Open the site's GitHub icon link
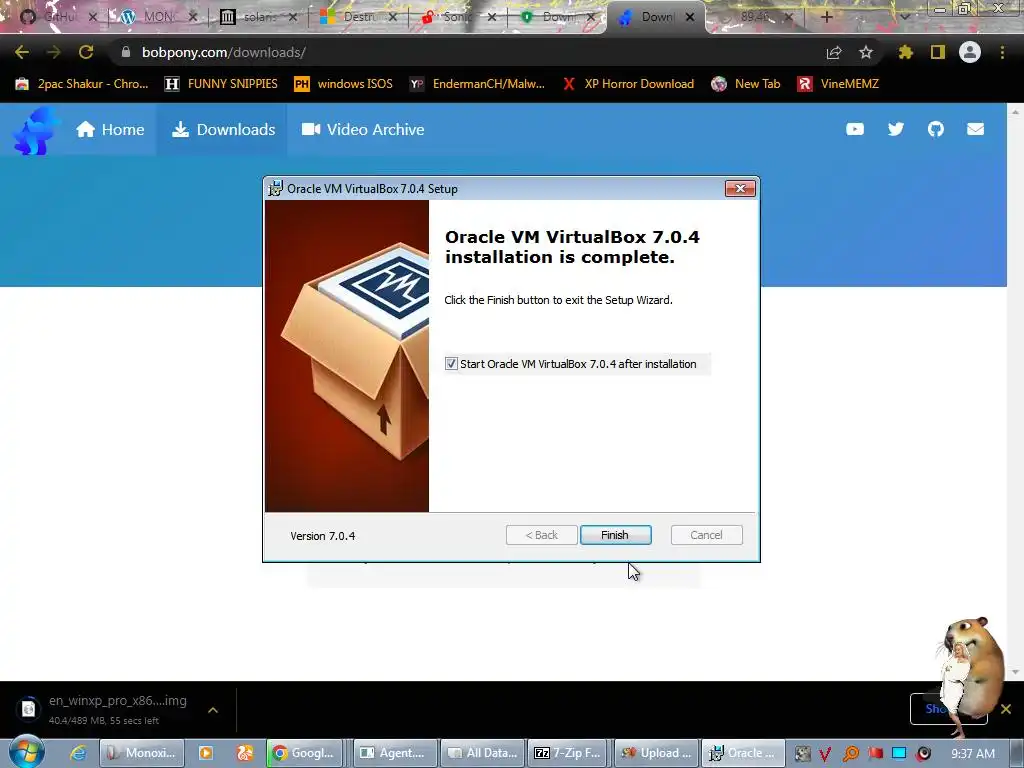Image resolution: width=1024 pixels, height=768 pixels. [936, 129]
